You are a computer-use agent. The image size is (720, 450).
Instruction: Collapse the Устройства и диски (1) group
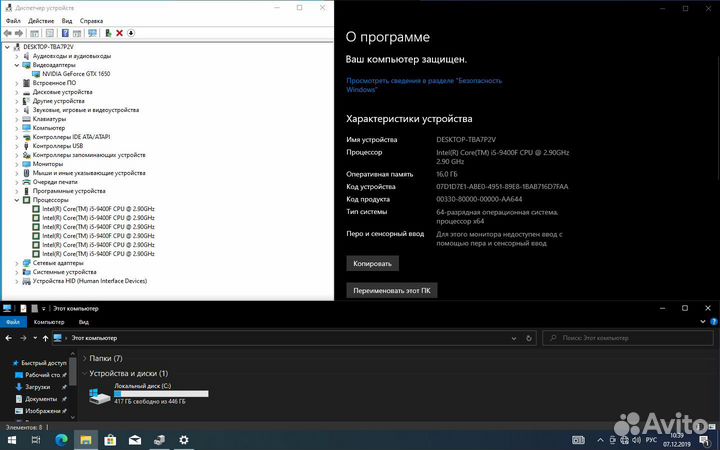pos(84,373)
